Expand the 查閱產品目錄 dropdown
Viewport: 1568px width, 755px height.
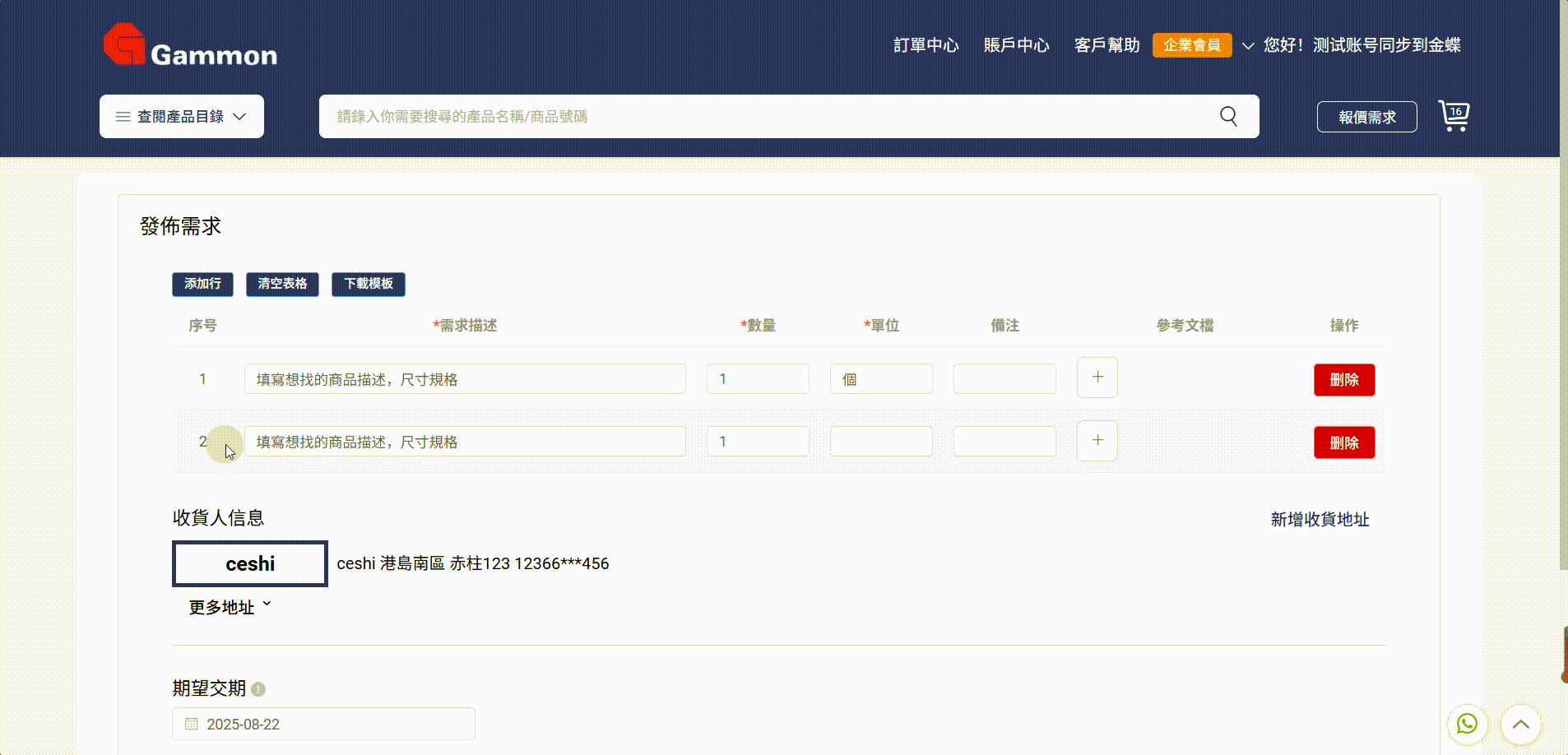(182, 117)
